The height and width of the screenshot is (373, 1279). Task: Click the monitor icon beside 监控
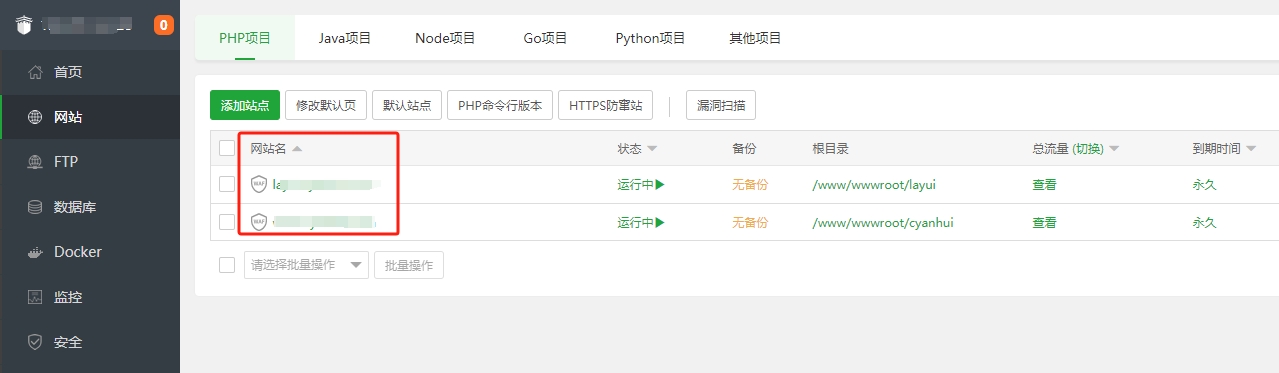35,297
